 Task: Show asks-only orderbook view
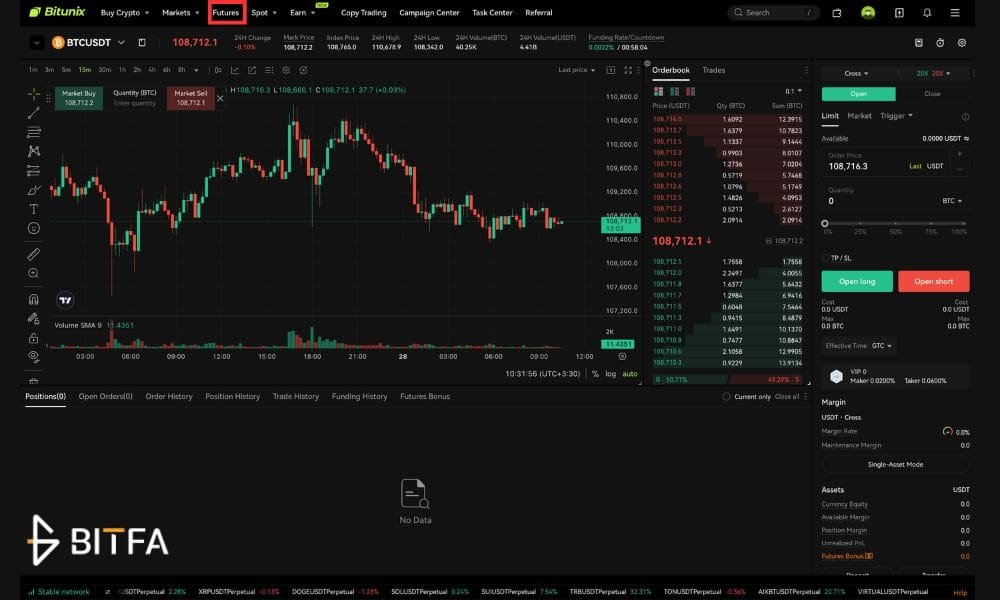pyautogui.click(x=690, y=91)
